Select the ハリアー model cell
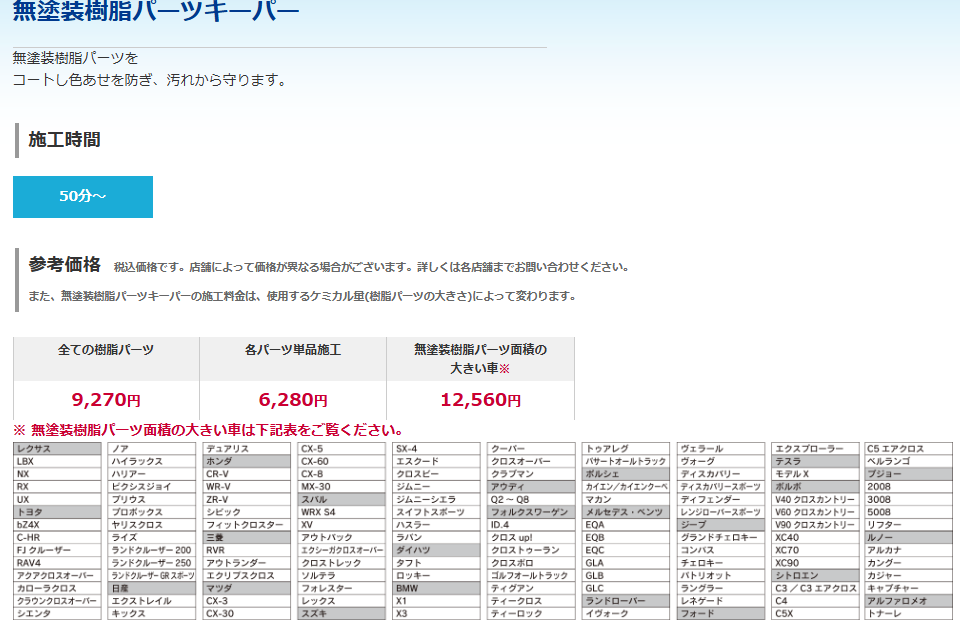The image size is (960, 625). pyautogui.click(x=152, y=474)
